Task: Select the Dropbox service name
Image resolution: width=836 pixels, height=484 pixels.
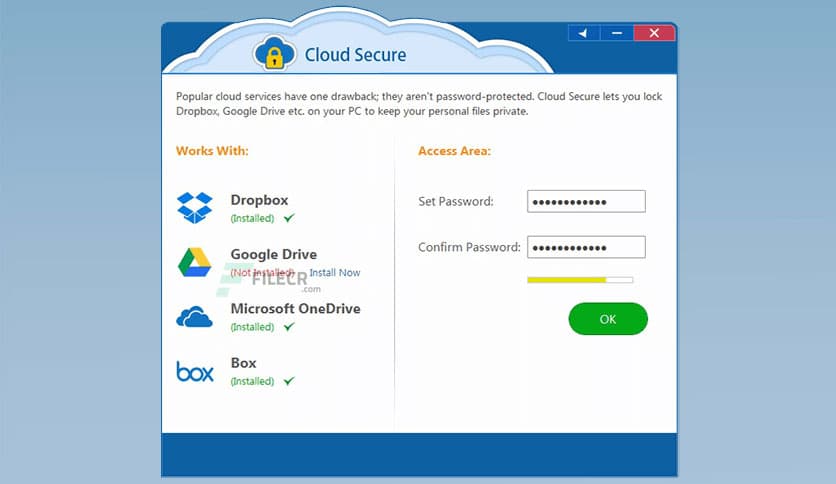Action: 259,200
